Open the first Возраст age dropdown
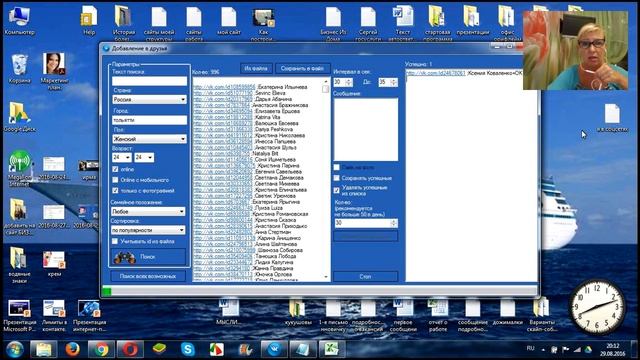Viewport: 640px width, 360px height. tap(121, 157)
